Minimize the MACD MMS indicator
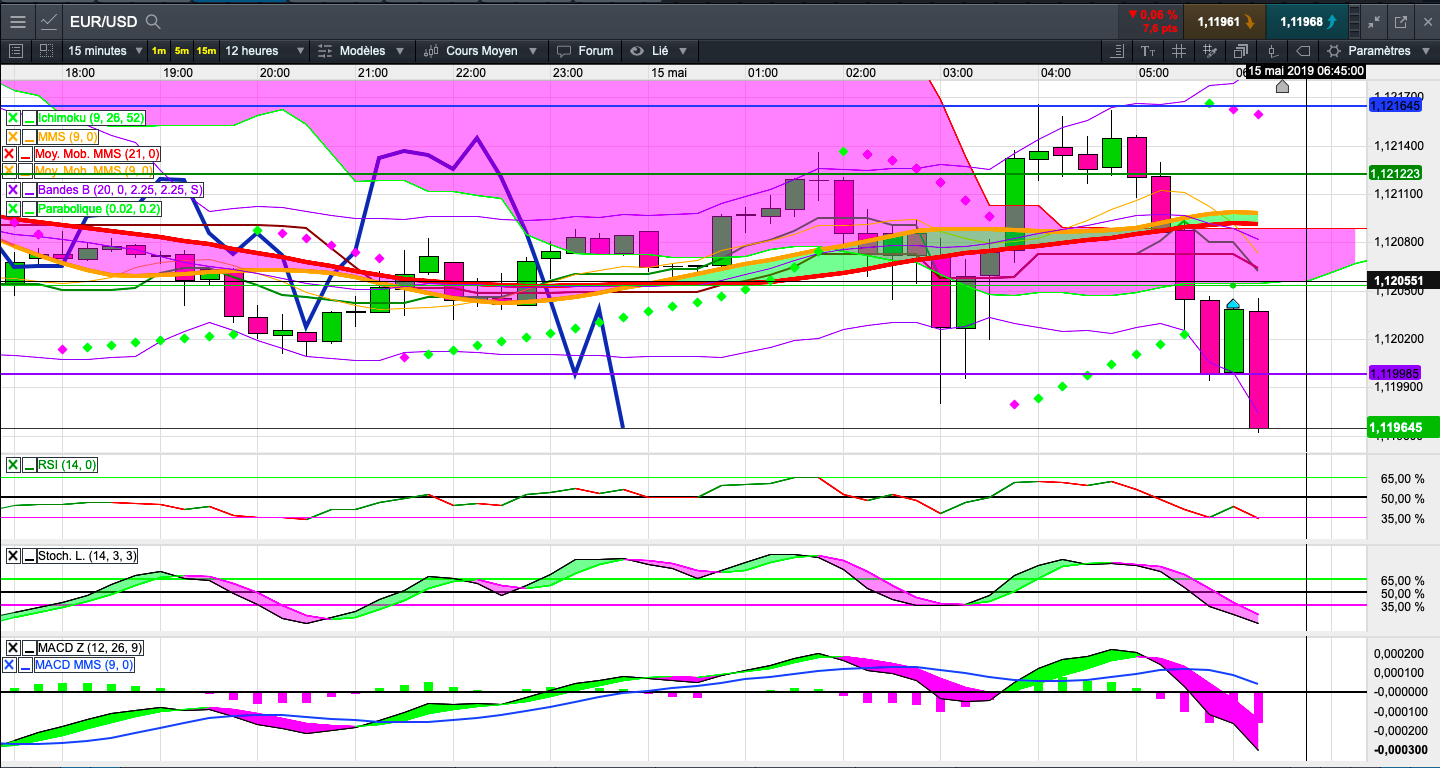The height and width of the screenshot is (768, 1440). point(27,665)
